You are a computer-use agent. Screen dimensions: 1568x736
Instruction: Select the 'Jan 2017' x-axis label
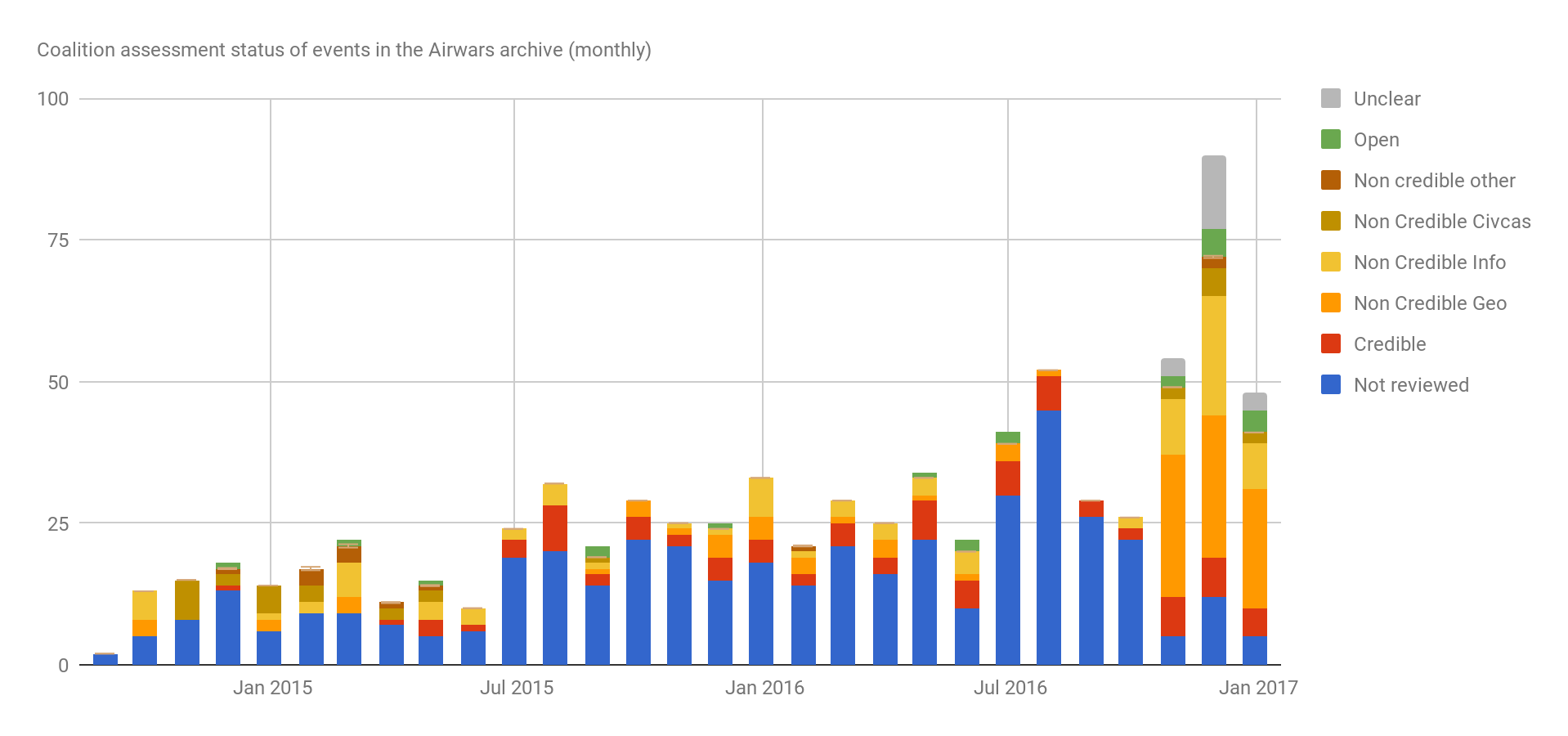point(1257,688)
